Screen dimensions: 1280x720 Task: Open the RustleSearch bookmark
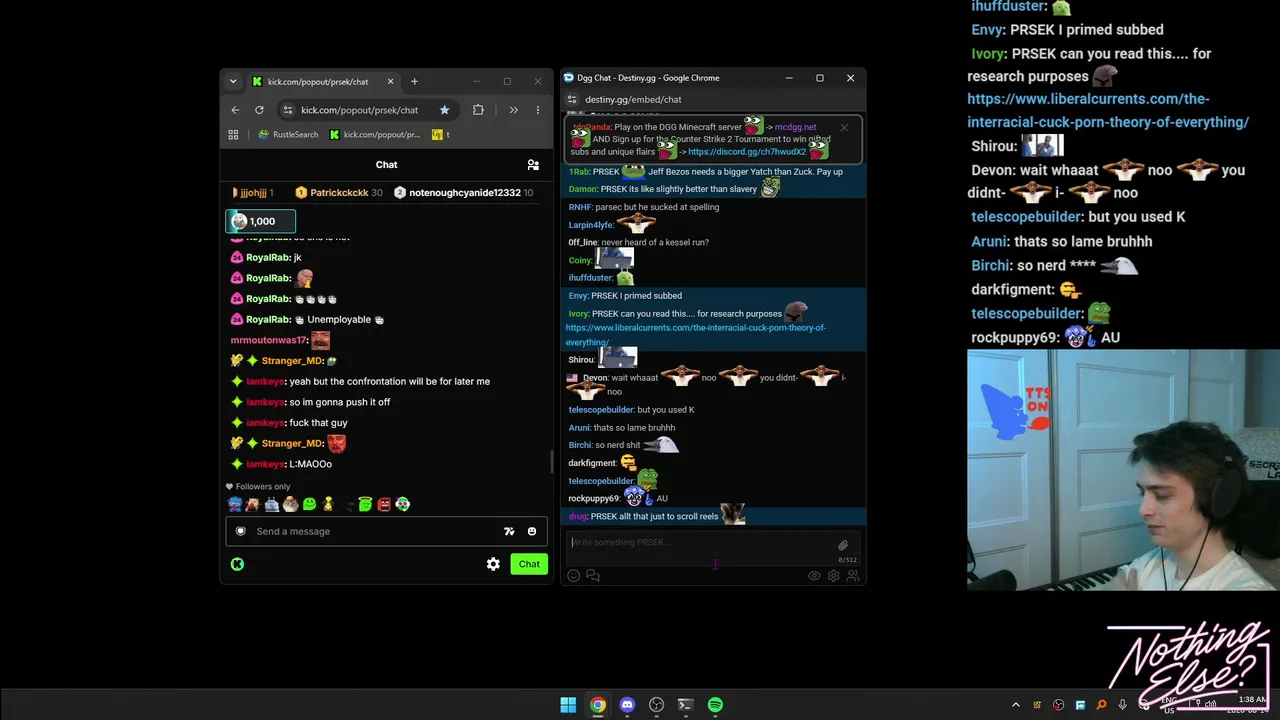[288, 134]
